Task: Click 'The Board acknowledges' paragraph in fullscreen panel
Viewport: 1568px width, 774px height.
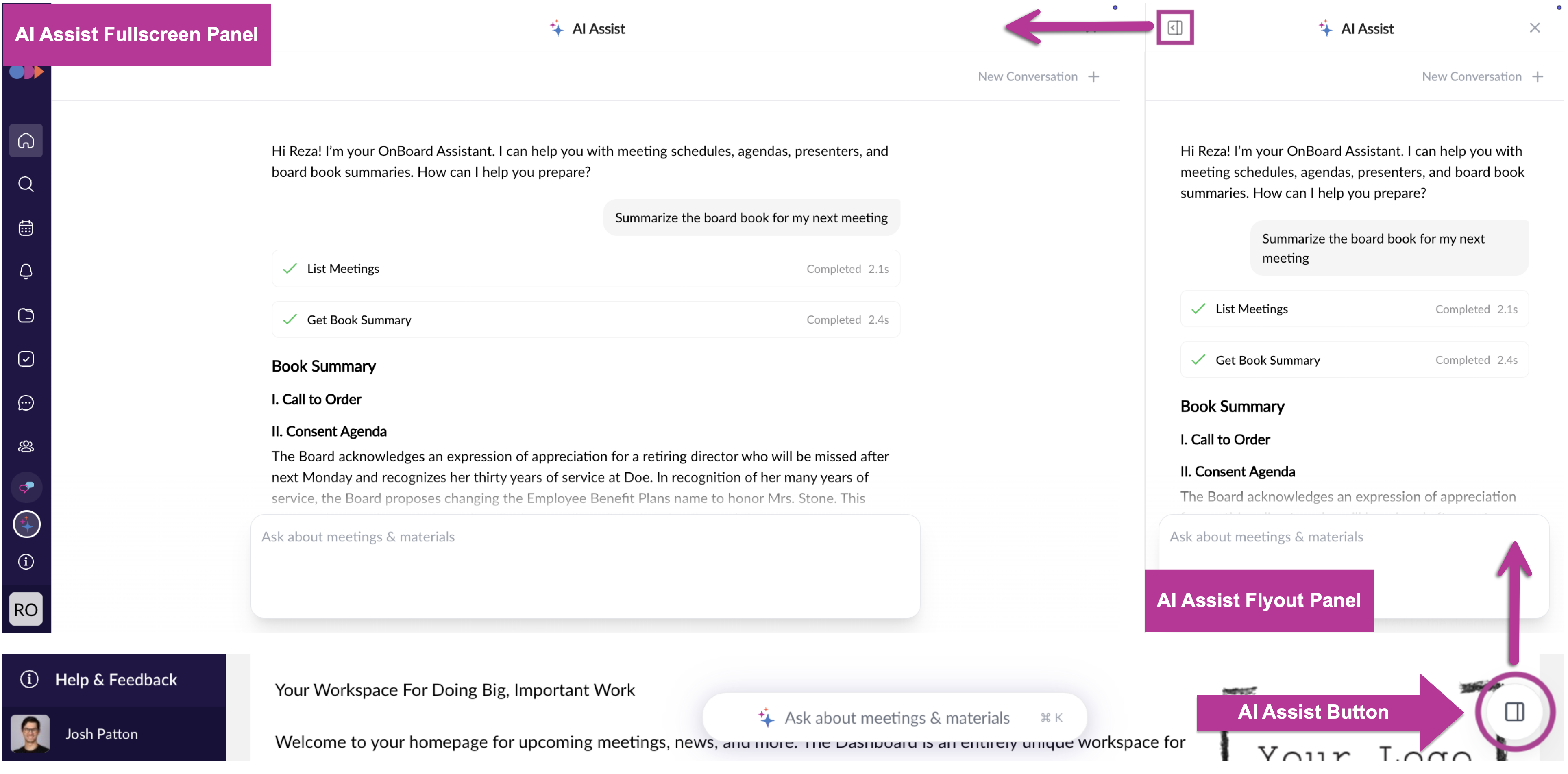Action: point(580,477)
